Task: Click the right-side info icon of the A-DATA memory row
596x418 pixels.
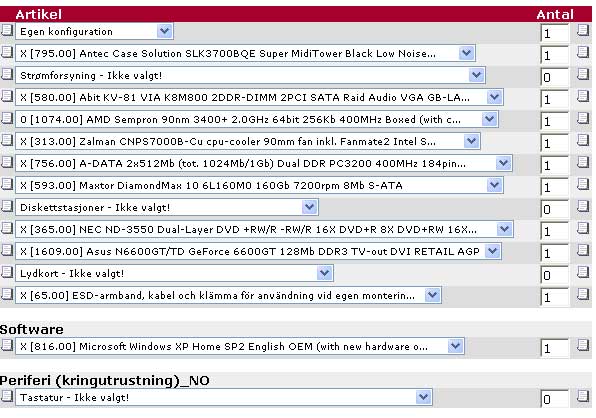Action: (x=583, y=162)
